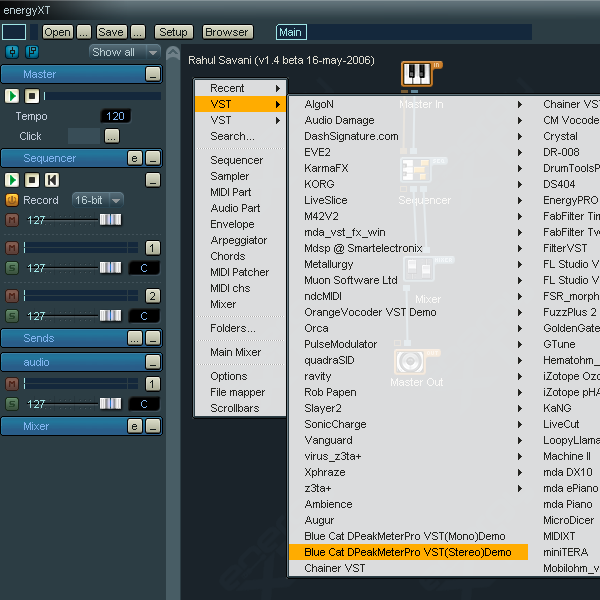Solo audio track 1
This screenshot has height=600, width=600.
12,404
